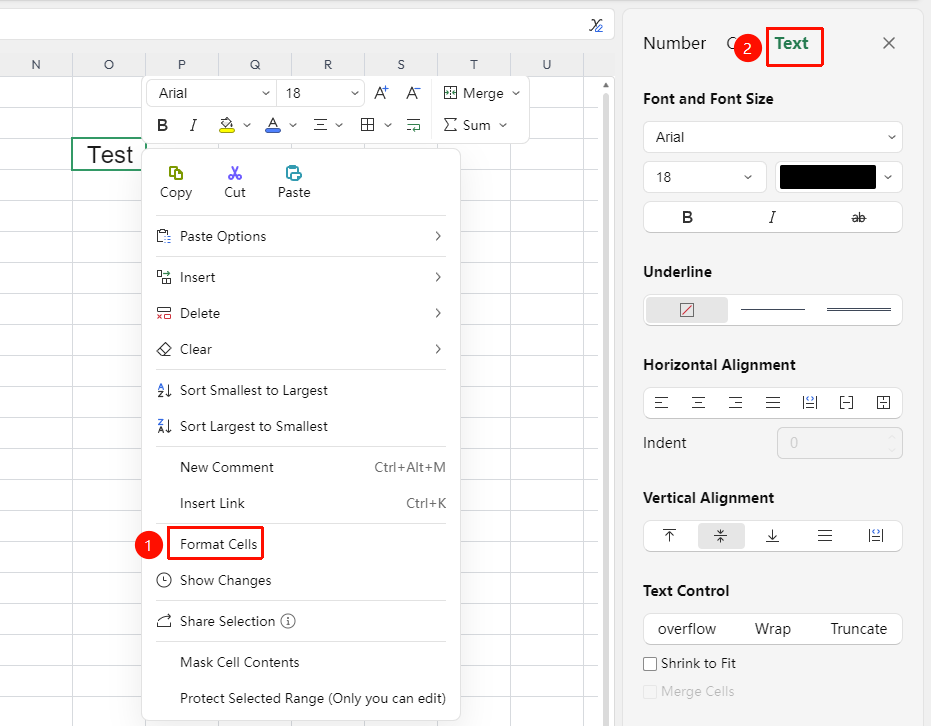The image size is (931, 726).
Task: Toggle bold in the Font and Font Size panel
Action: 688,218
